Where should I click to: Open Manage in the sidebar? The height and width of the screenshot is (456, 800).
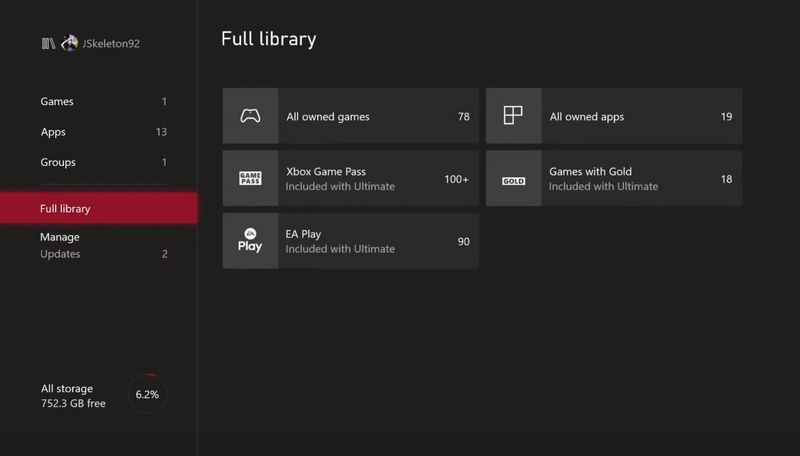[x=60, y=237]
